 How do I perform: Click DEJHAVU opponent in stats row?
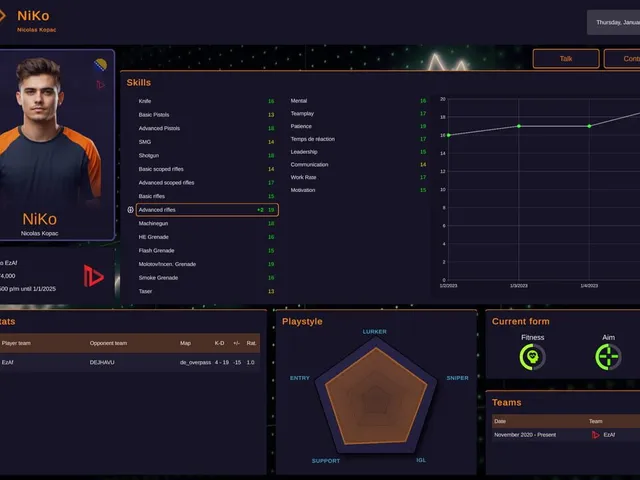click(x=102, y=362)
